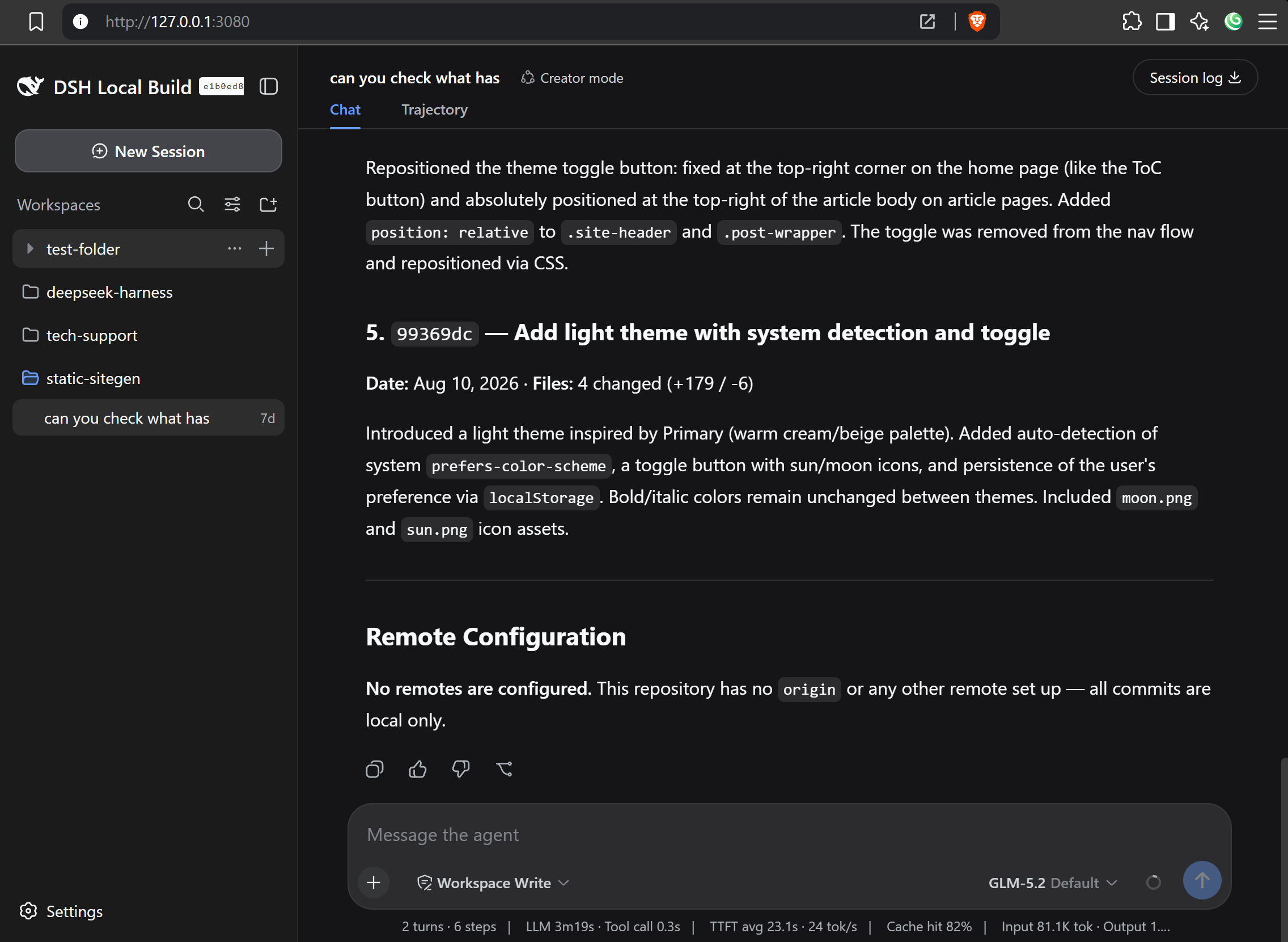Toggle the browser sidebar panel icon
This screenshot has width=1288, height=942.
(1166, 22)
